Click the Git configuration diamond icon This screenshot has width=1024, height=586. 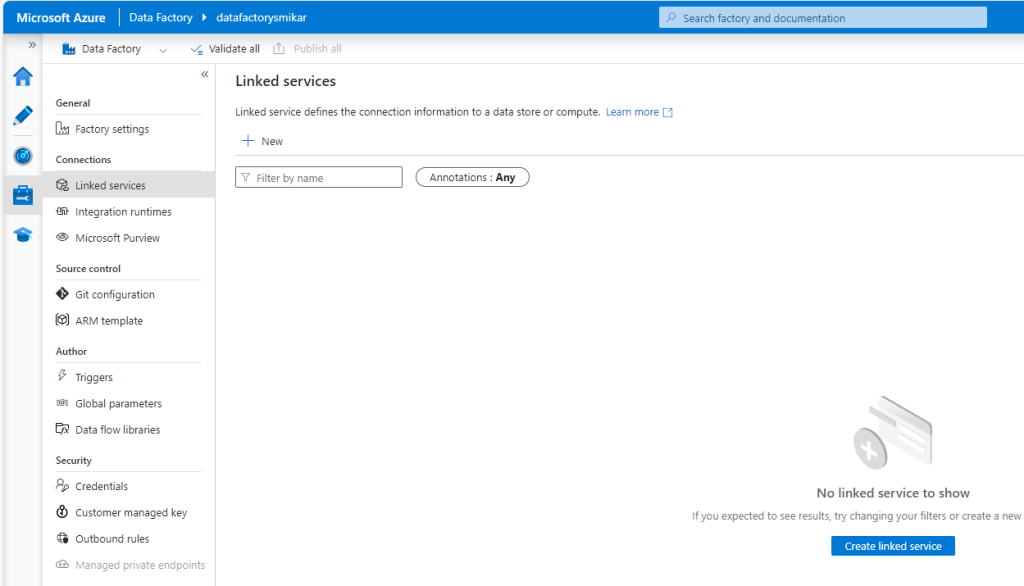point(62,294)
